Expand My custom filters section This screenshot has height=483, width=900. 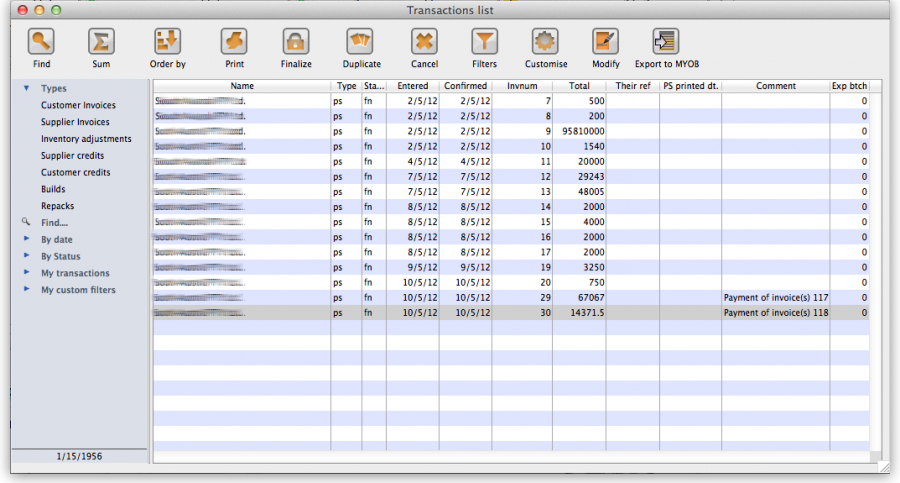click(x=27, y=290)
